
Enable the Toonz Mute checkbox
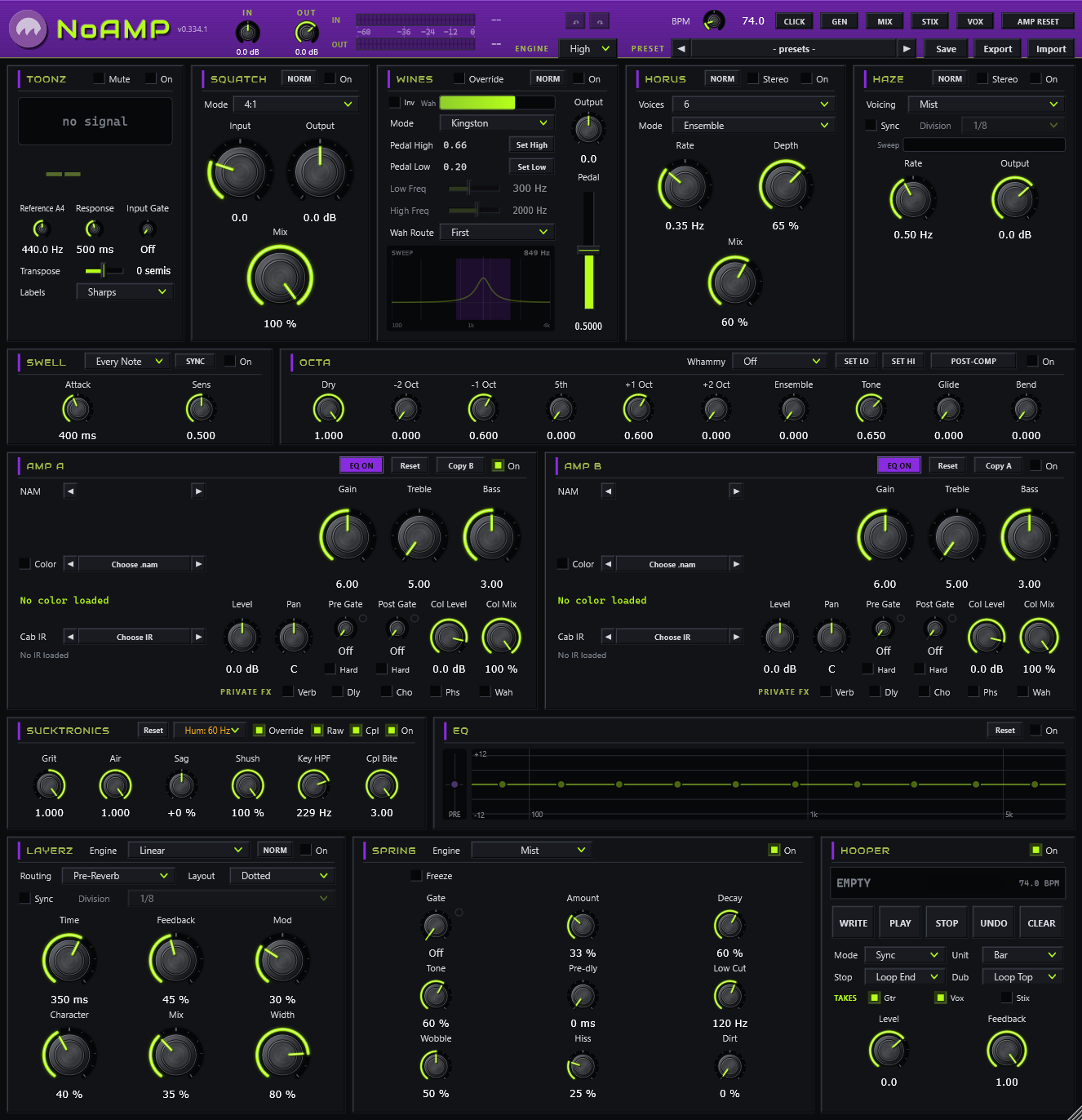99,79
